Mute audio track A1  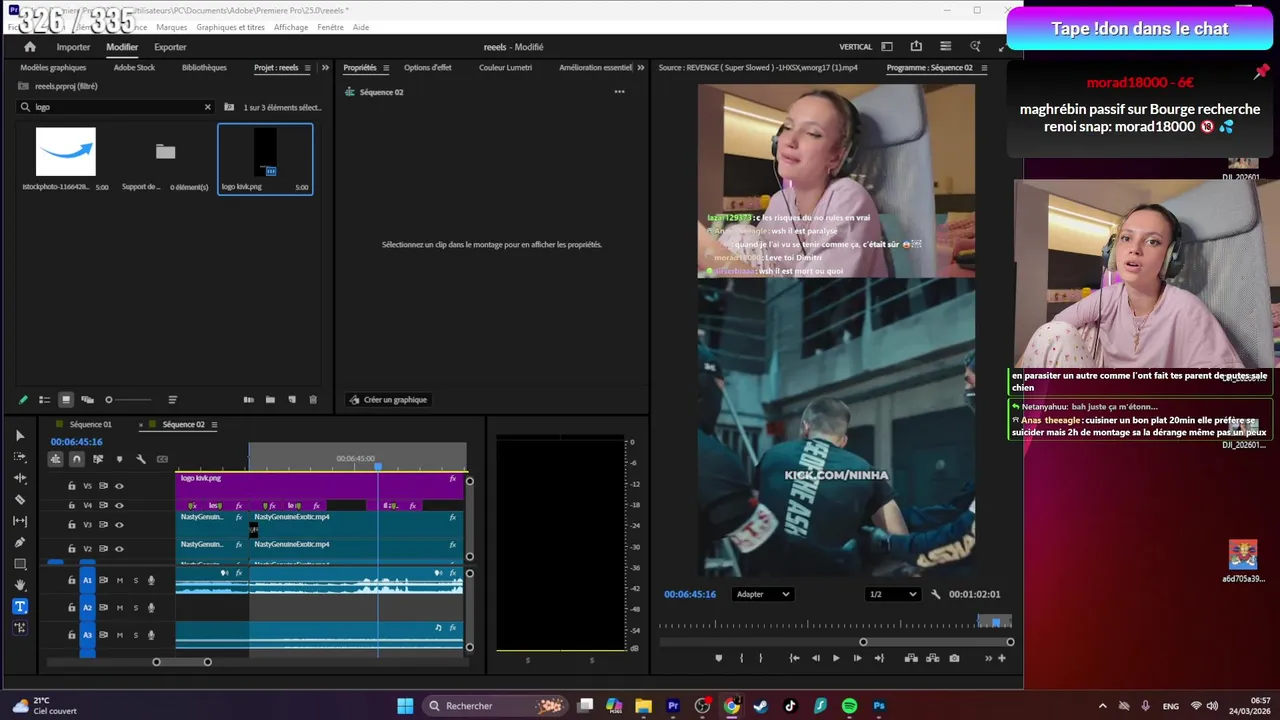pos(120,580)
